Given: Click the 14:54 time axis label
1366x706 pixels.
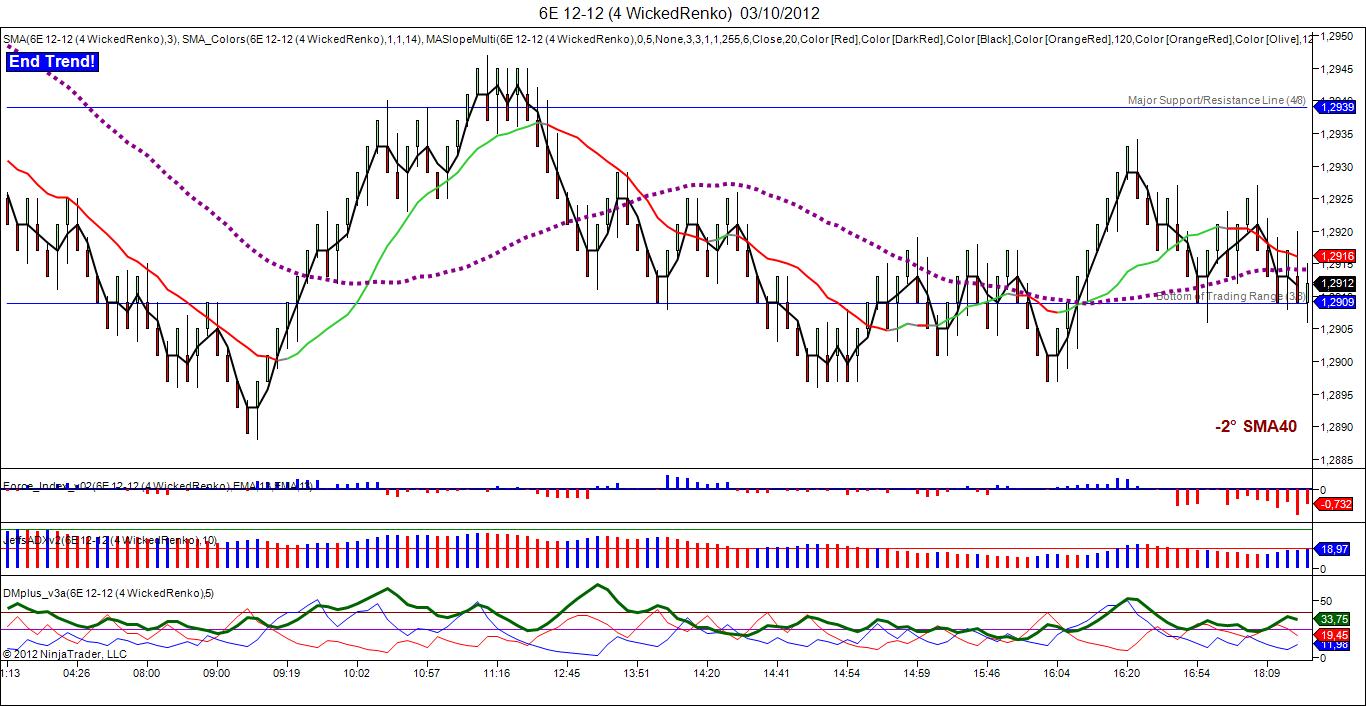Looking at the screenshot, I should click(x=847, y=673).
